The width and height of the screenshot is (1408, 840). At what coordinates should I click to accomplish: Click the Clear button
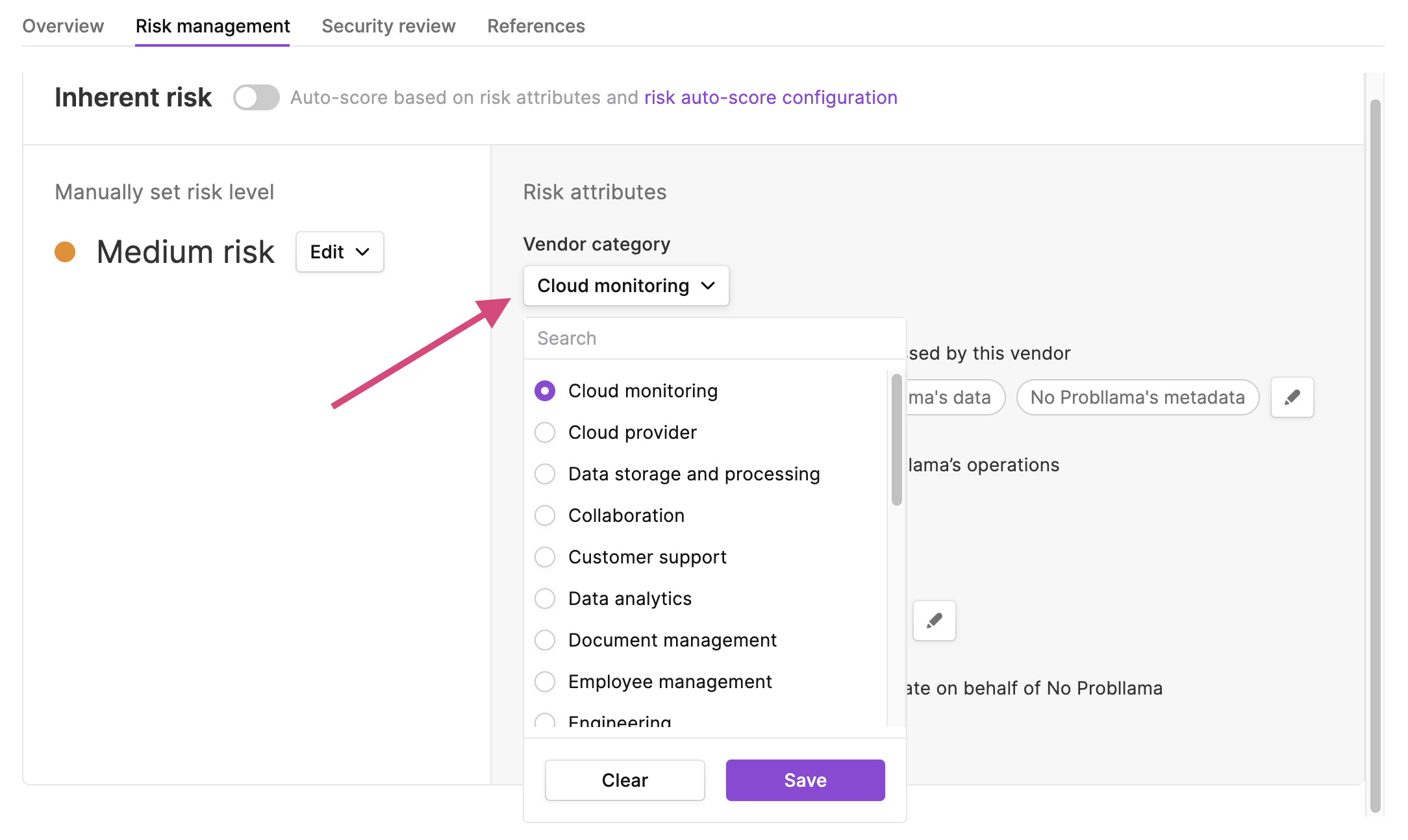coord(625,780)
